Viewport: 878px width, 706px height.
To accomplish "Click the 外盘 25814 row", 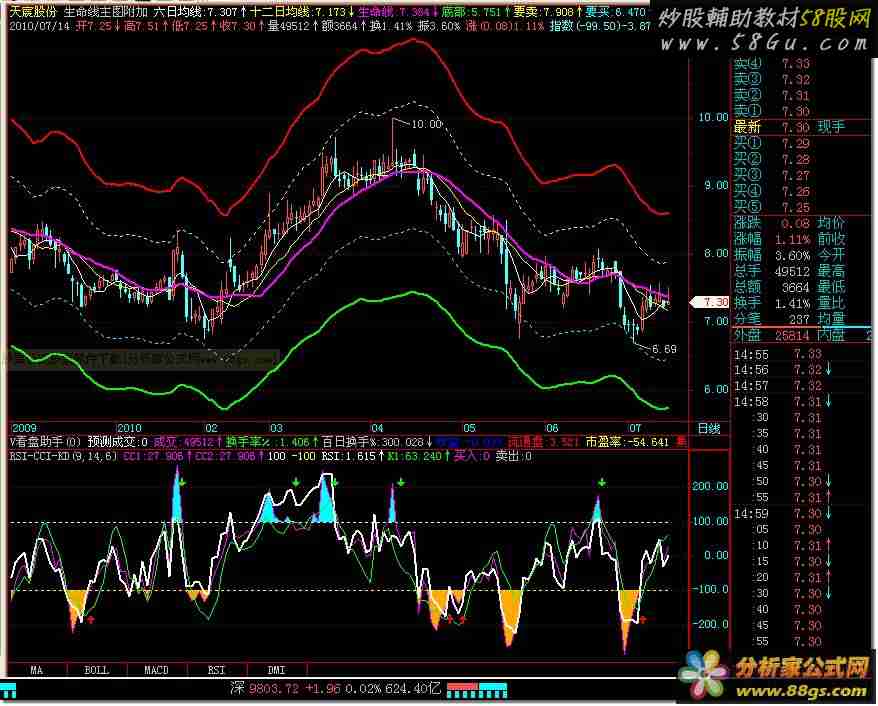I will 772,335.
